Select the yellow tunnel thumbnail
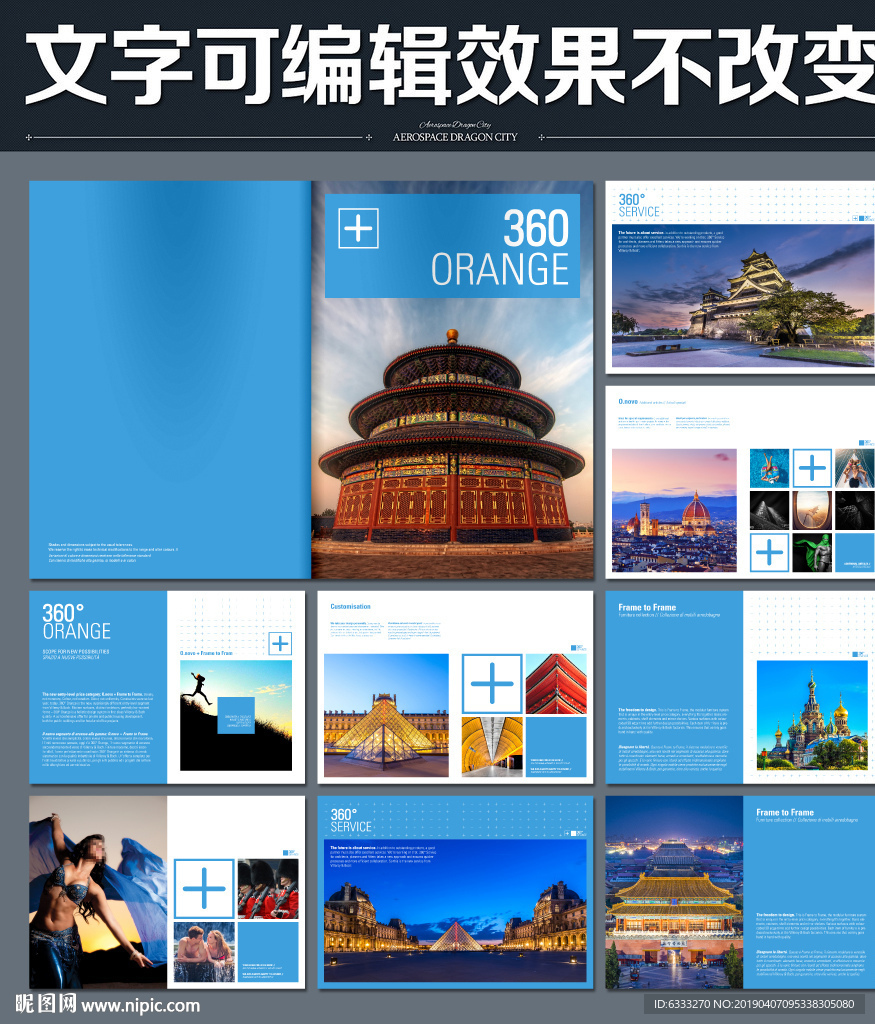The width and height of the screenshot is (875, 1024). [492, 746]
